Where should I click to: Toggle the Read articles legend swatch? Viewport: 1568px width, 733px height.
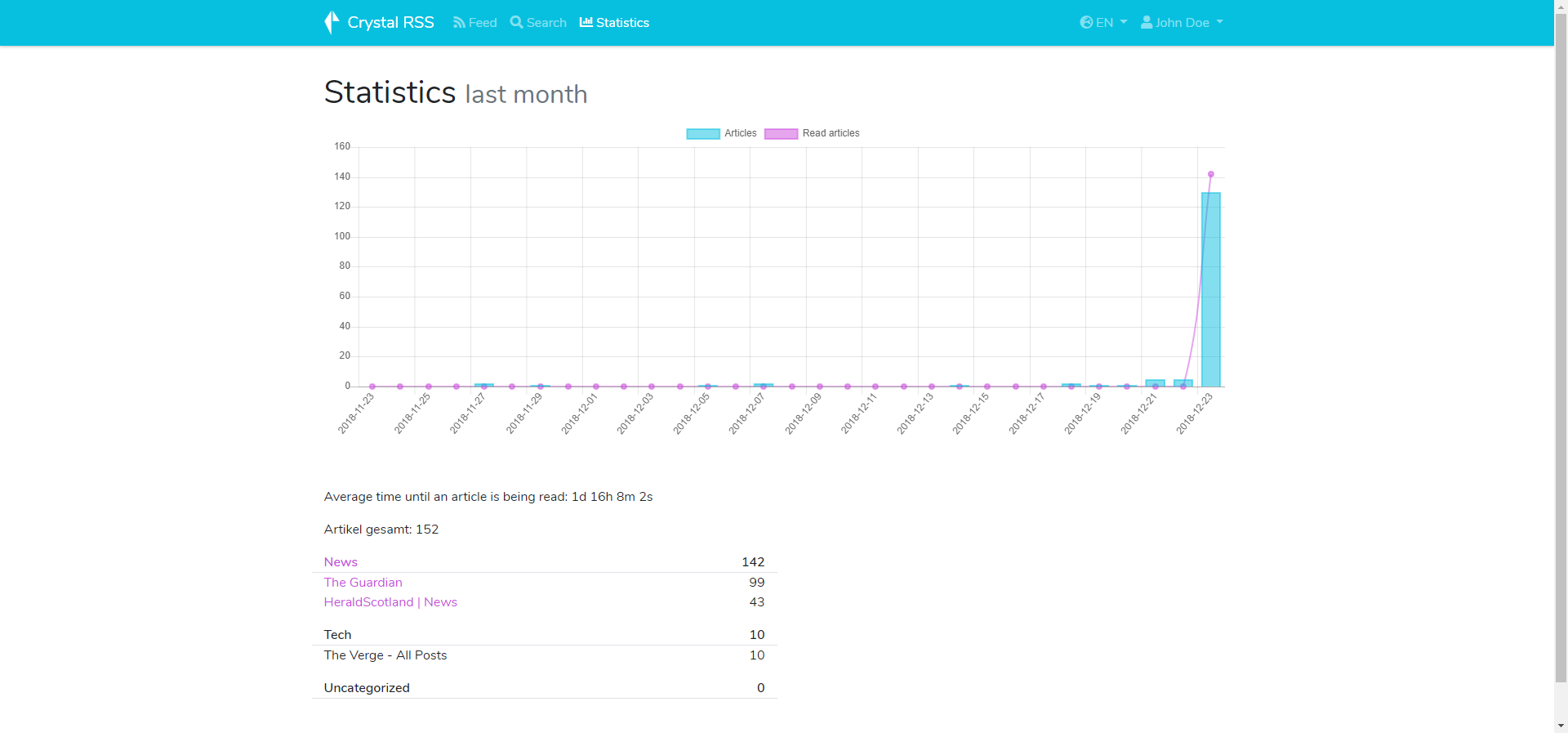(x=781, y=133)
